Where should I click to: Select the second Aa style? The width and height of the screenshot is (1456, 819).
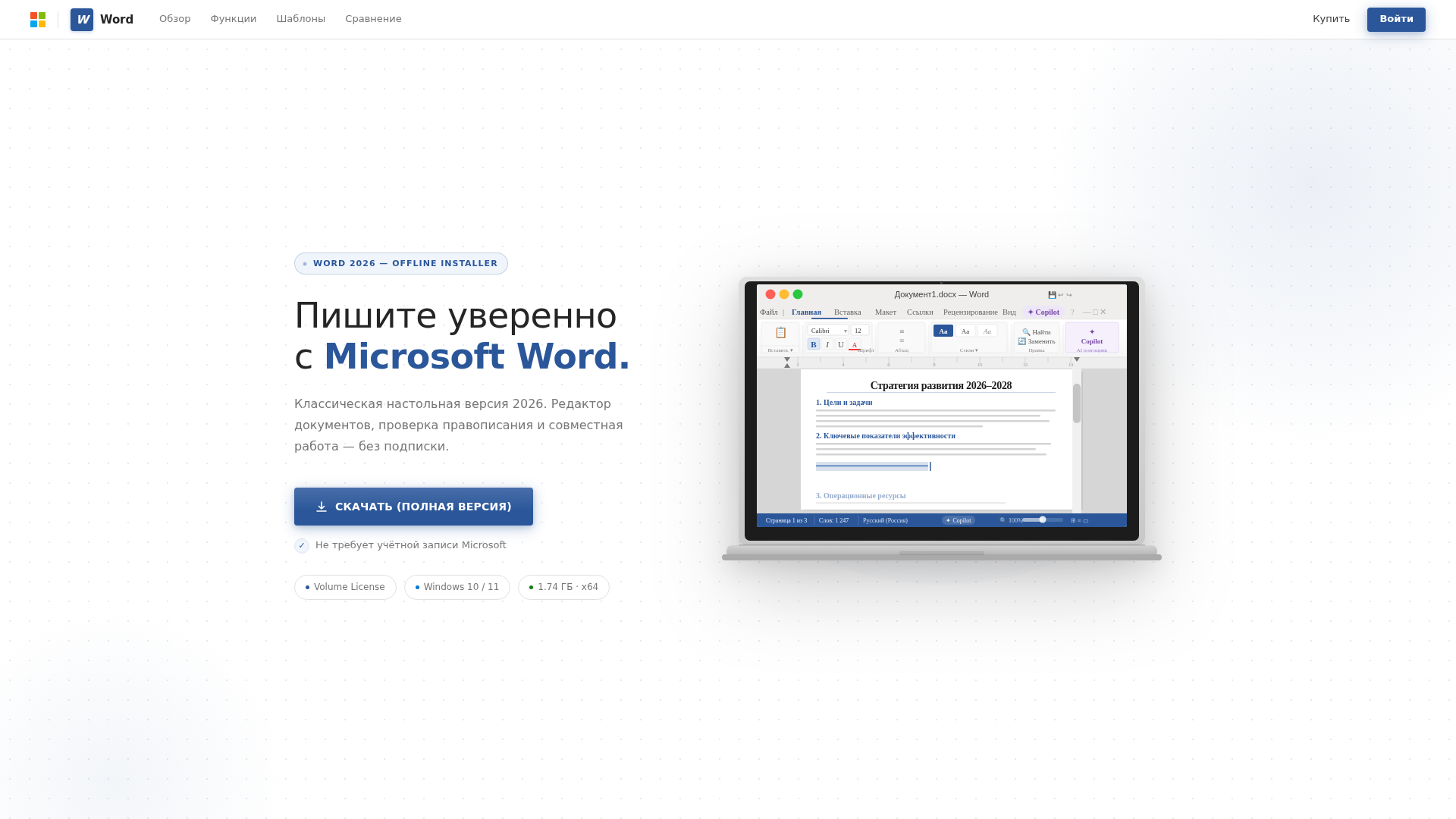(965, 331)
